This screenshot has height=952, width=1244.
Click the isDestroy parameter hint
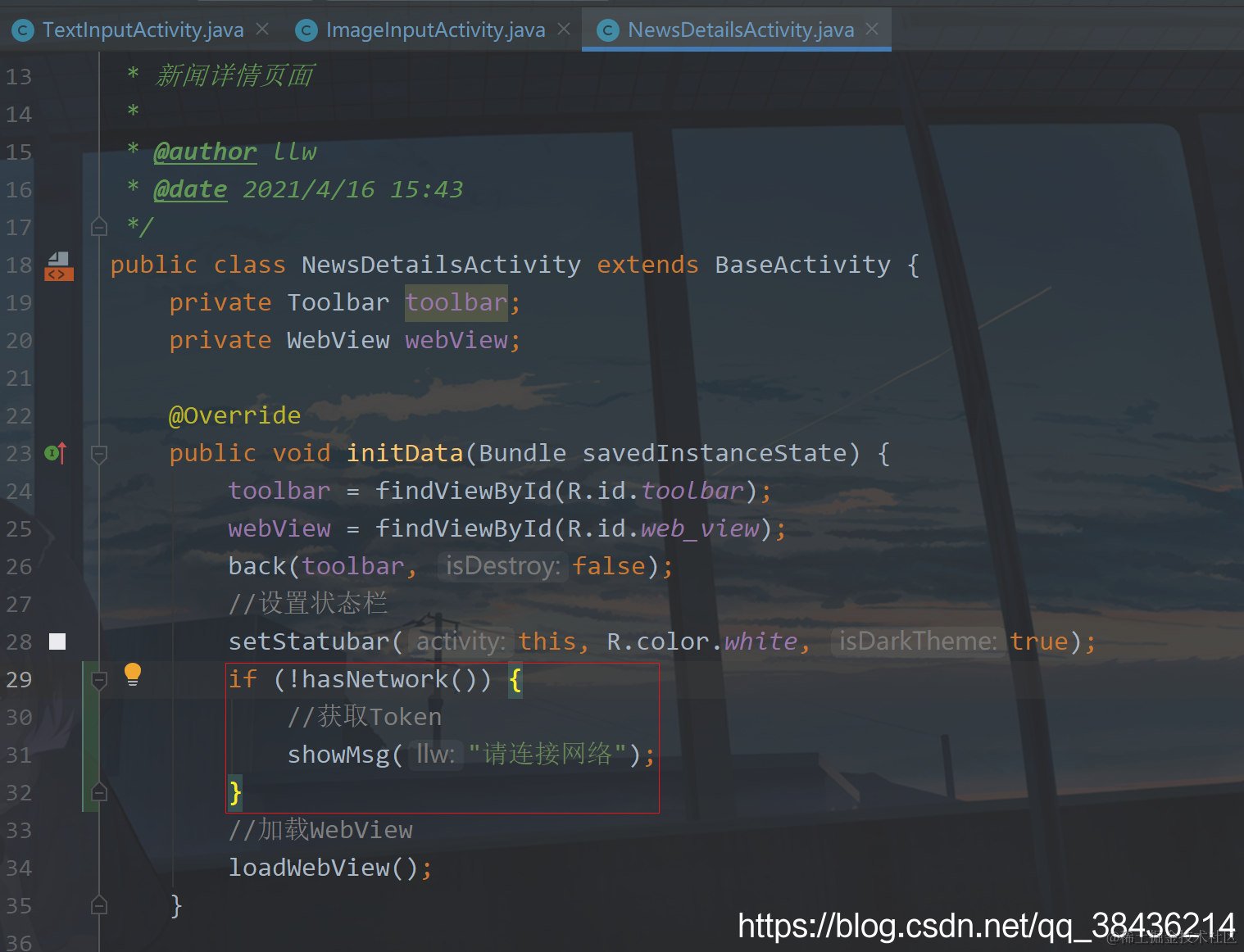(x=502, y=566)
